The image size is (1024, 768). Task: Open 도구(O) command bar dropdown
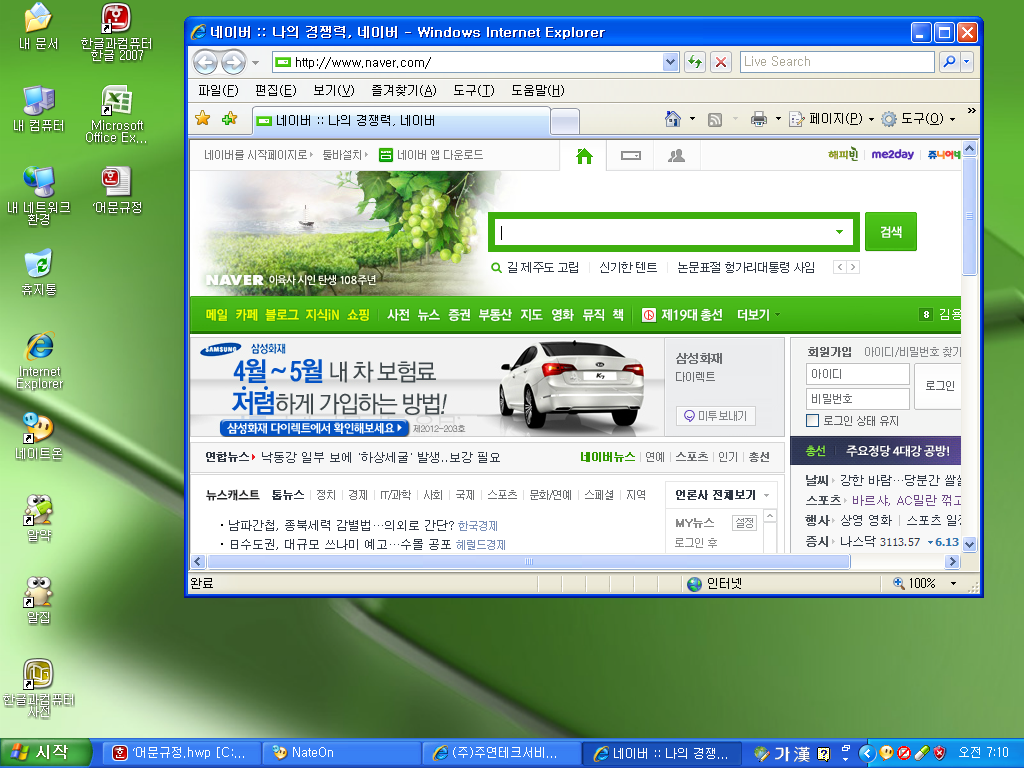click(919, 119)
